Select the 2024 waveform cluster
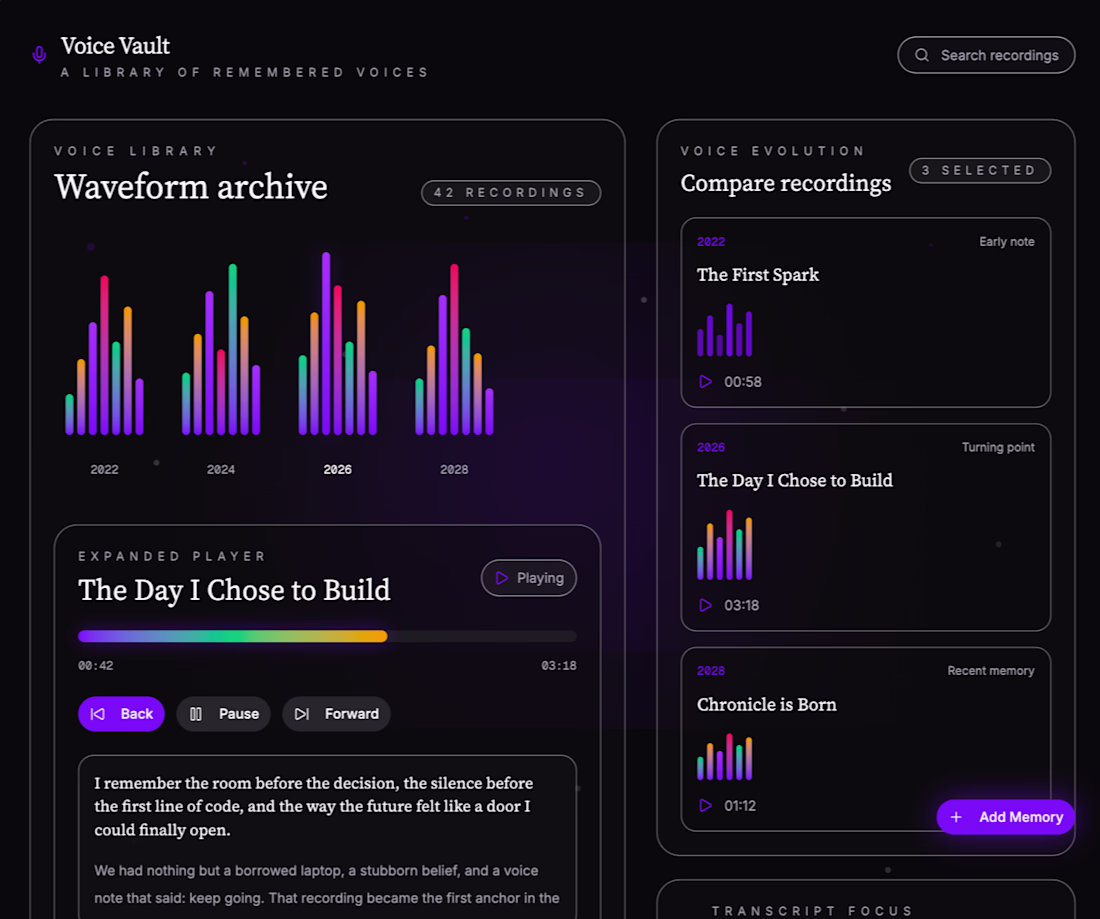 click(221, 349)
